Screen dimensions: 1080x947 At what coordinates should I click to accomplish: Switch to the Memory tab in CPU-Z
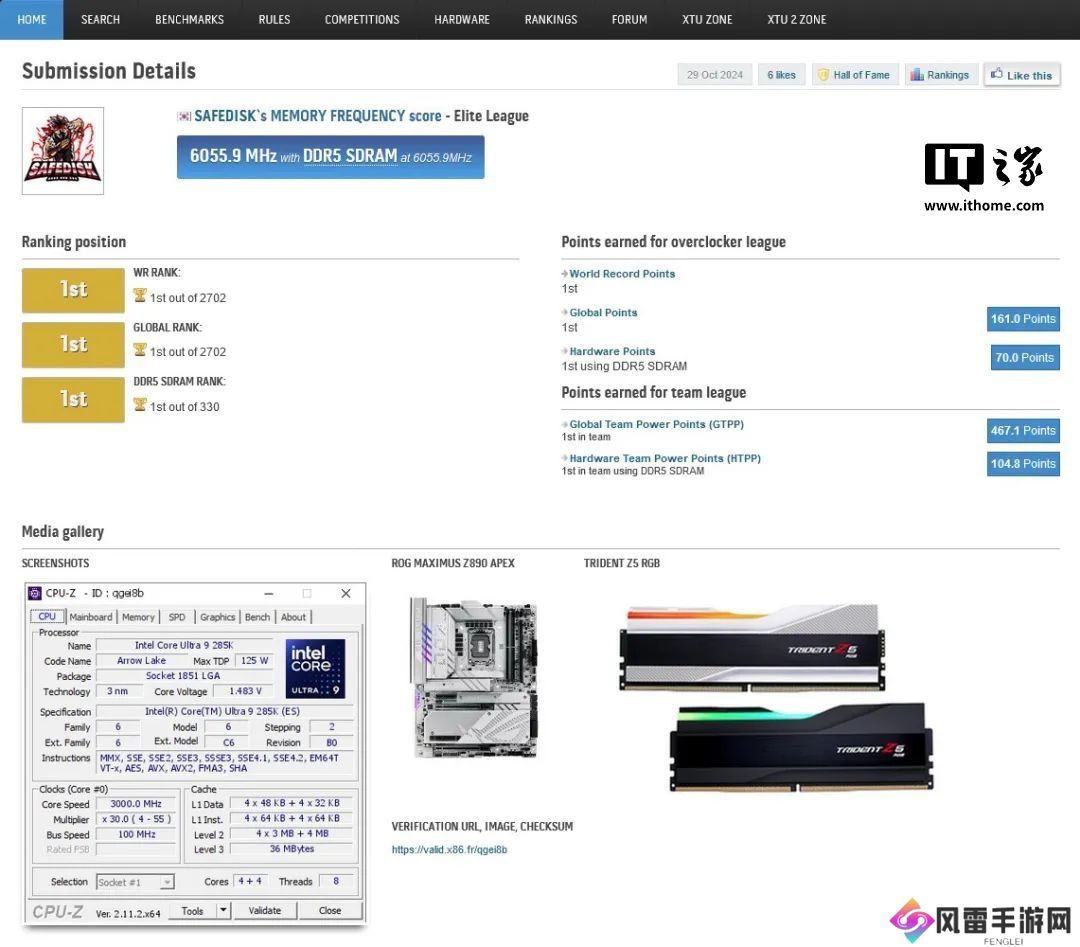pos(138,617)
